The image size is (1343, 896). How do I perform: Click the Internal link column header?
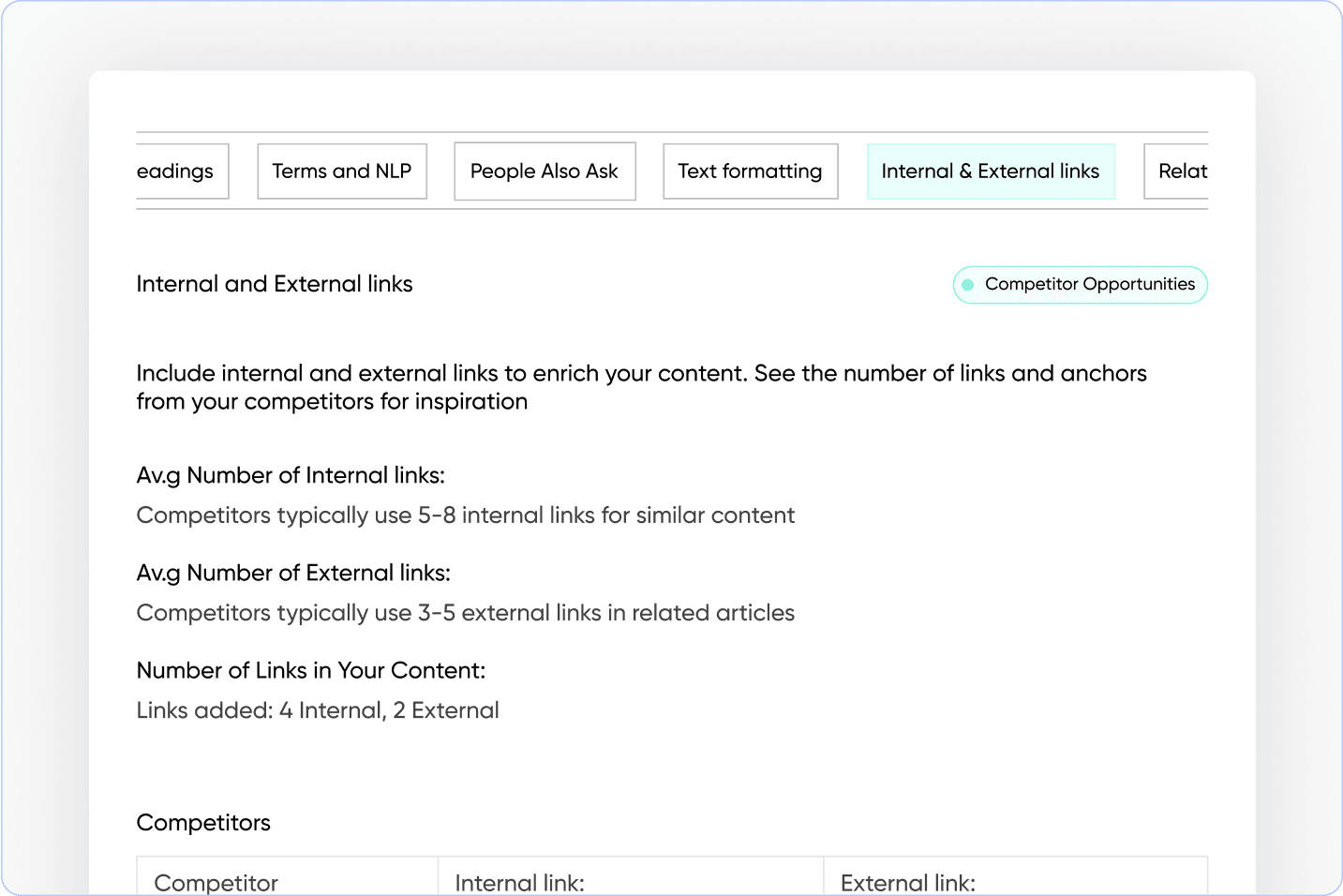tap(519, 882)
